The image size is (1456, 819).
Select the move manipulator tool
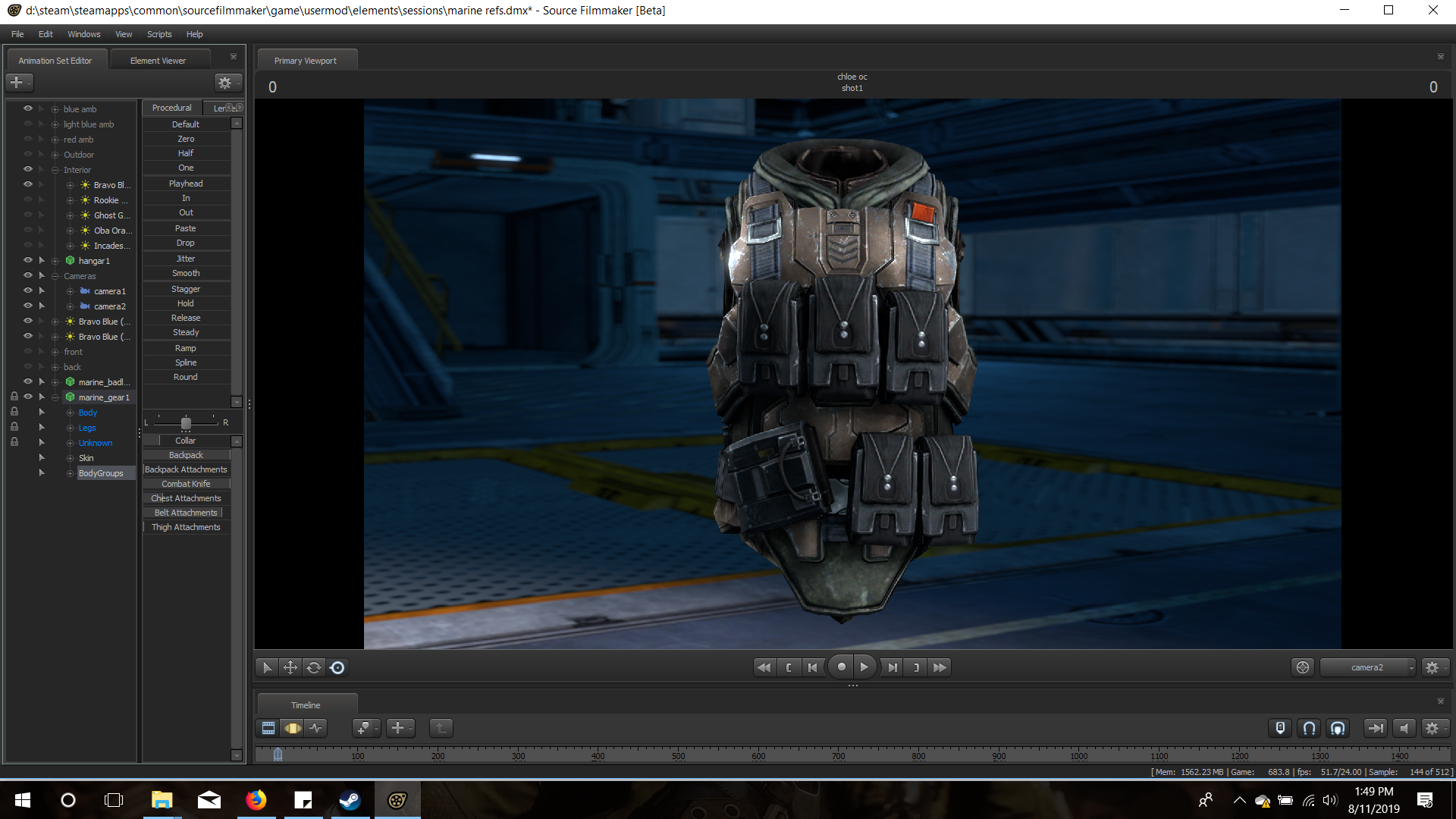(290, 667)
